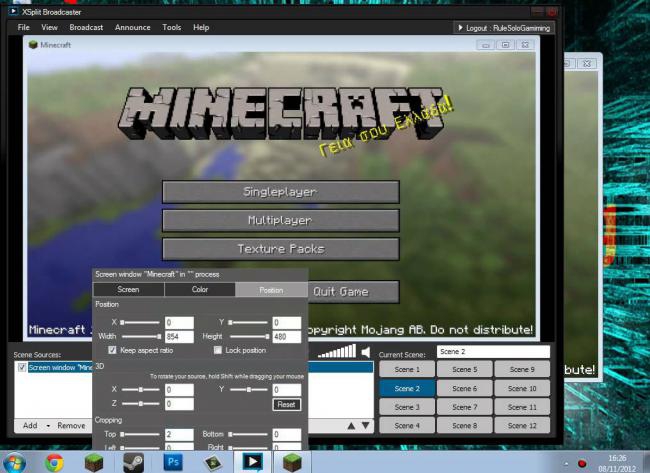This screenshot has width=650, height=473.
Task: Open the Tools menu
Action: (x=172, y=27)
